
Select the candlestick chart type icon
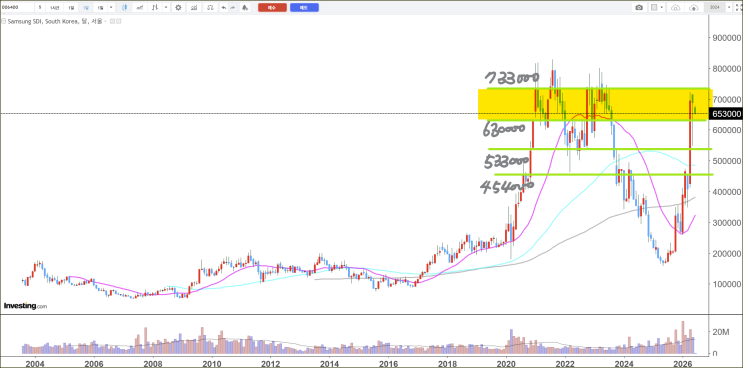[x=124, y=8]
